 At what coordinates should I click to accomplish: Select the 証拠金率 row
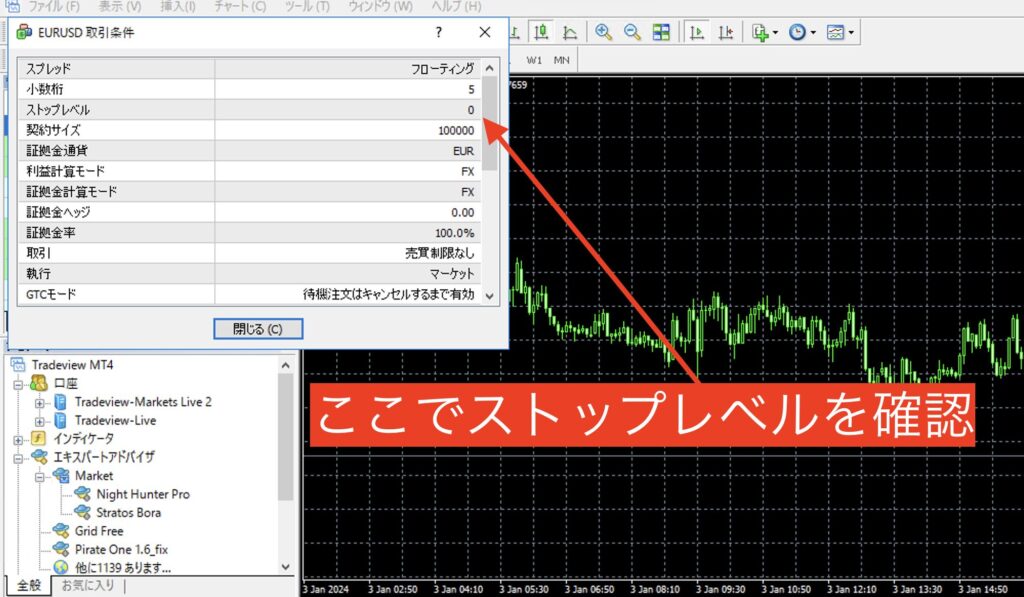coord(249,233)
